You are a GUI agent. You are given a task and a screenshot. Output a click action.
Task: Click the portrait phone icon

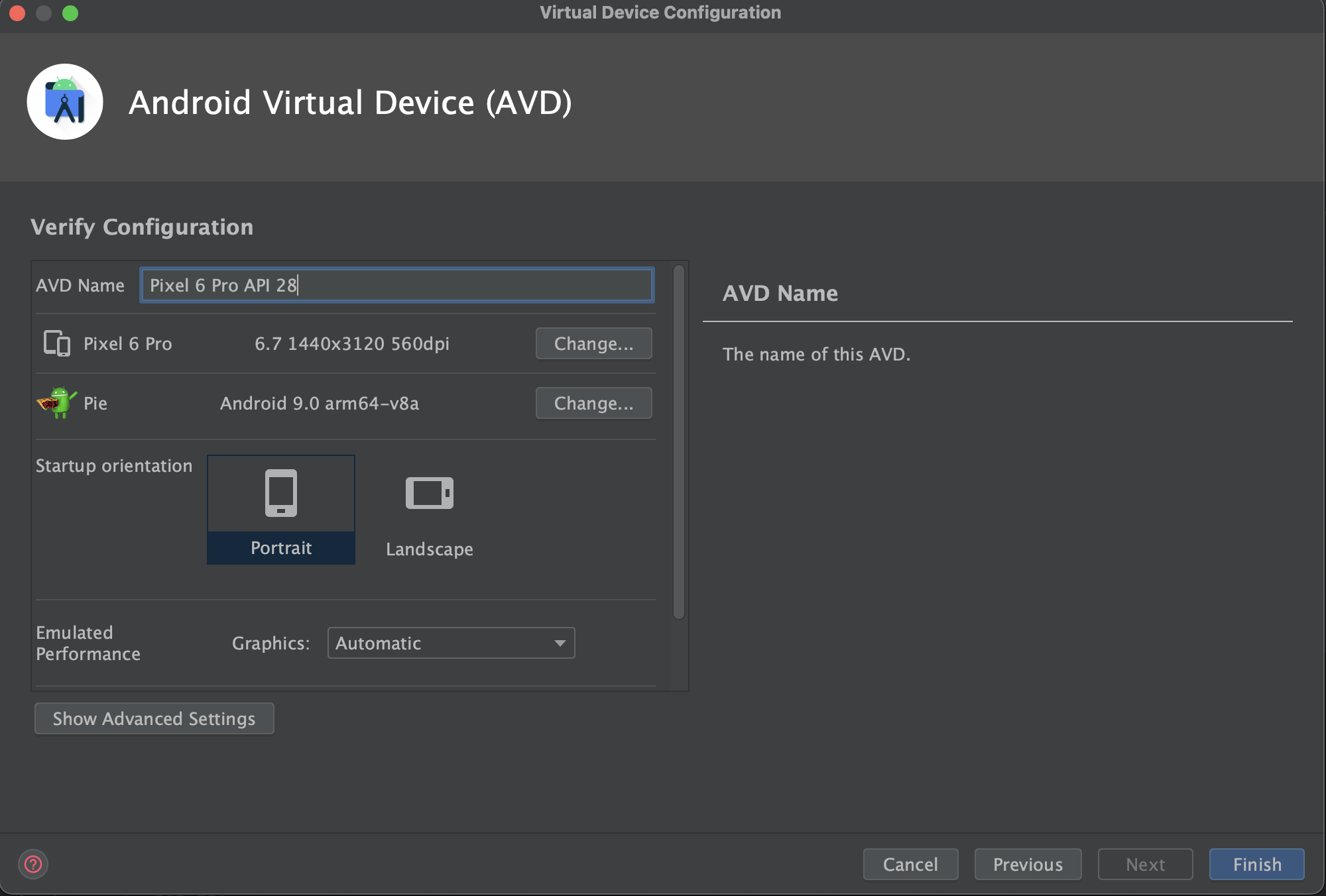pos(281,492)
